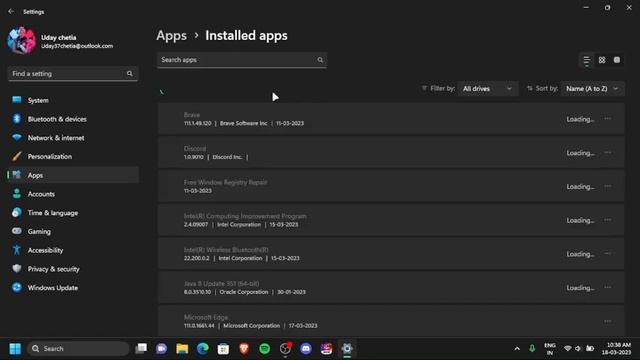This screenshot has width=640, height=360.
Task: Click the Windows Start button
Action: (15, 349)
